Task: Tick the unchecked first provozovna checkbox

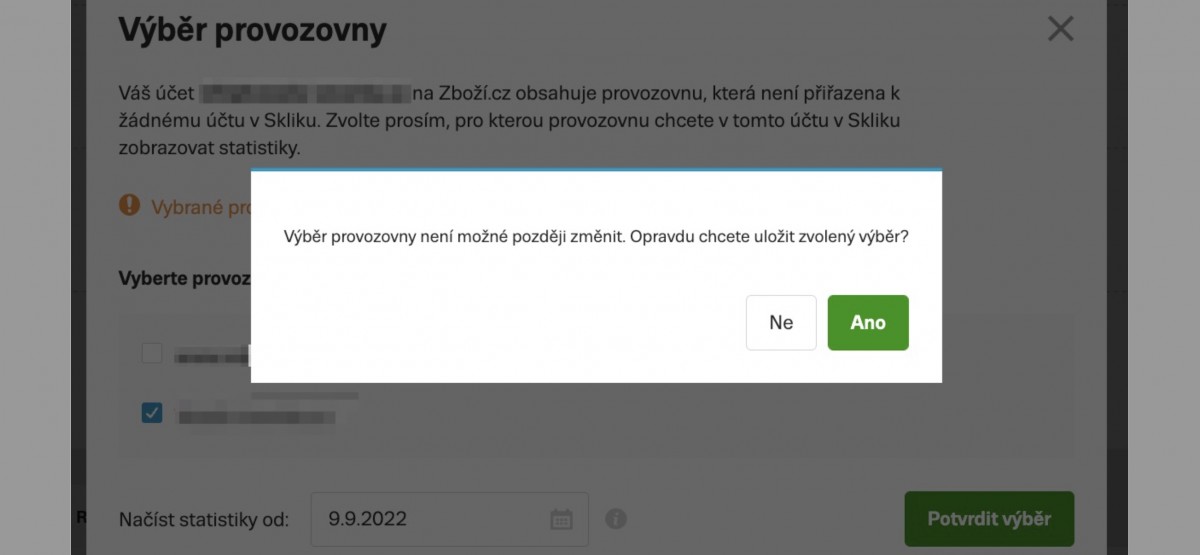Action: pos(152,353)
